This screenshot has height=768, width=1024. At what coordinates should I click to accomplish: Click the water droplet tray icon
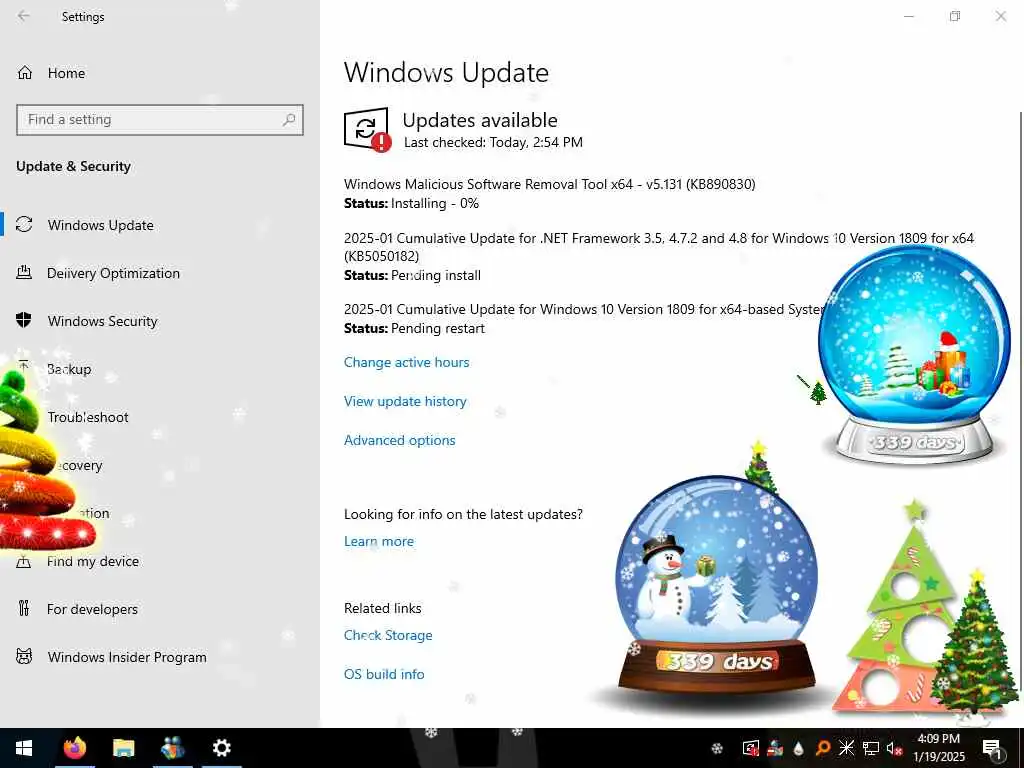click(798, 748)
